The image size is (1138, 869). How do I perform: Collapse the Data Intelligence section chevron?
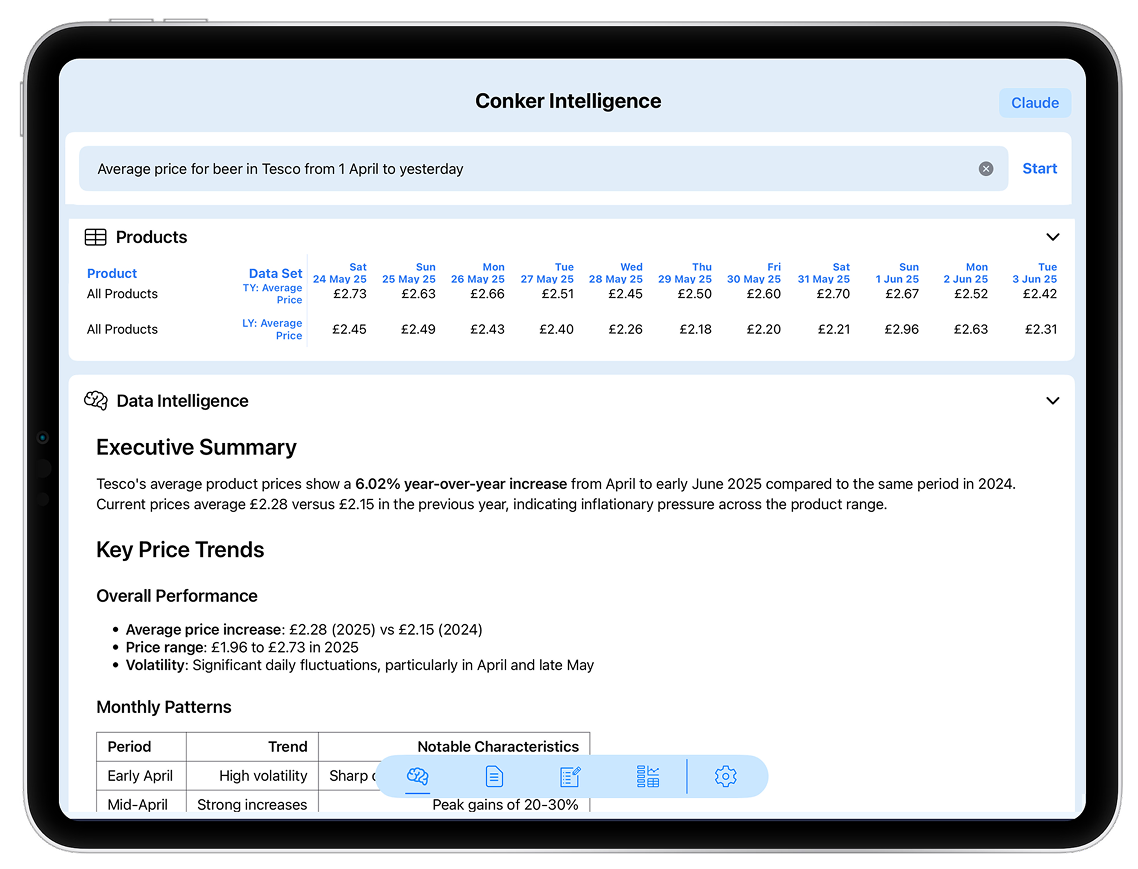1052,400
